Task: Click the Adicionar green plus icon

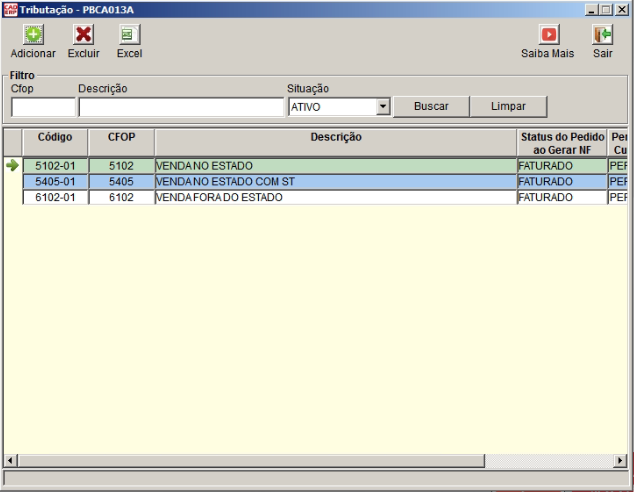Action: [33, 35]
